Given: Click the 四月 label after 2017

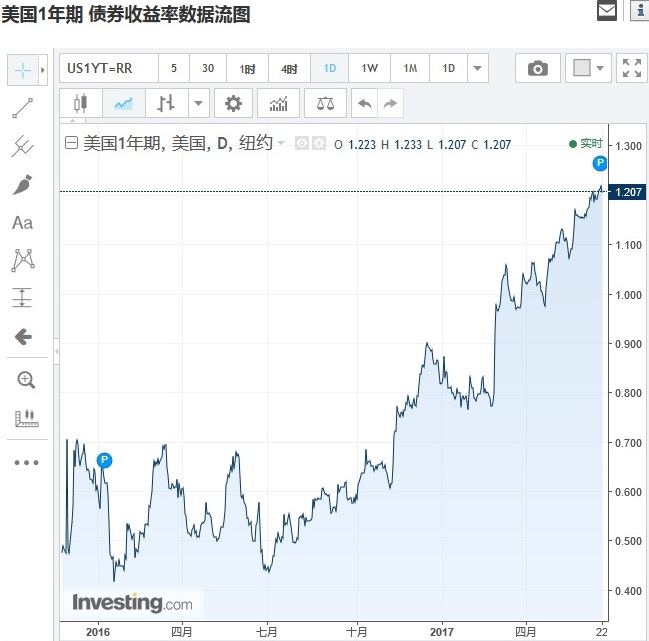Looking at the screenshot, I should tap(526, 632).
